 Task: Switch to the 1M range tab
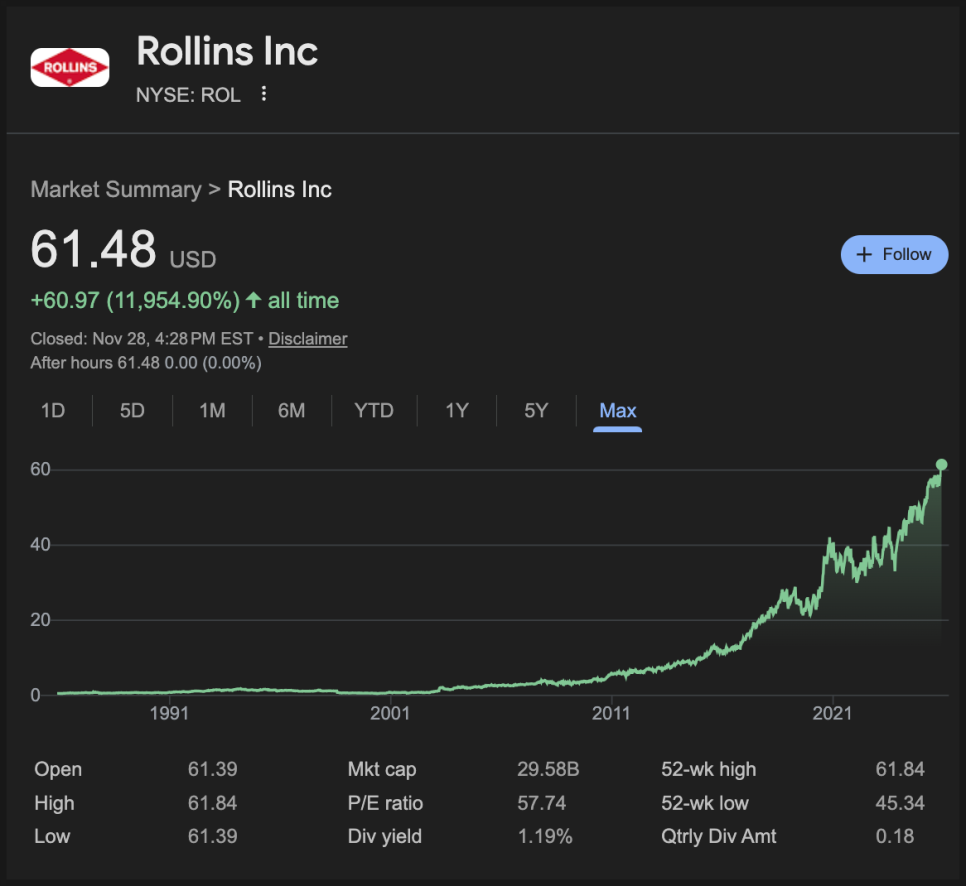[x=212, y=411]
